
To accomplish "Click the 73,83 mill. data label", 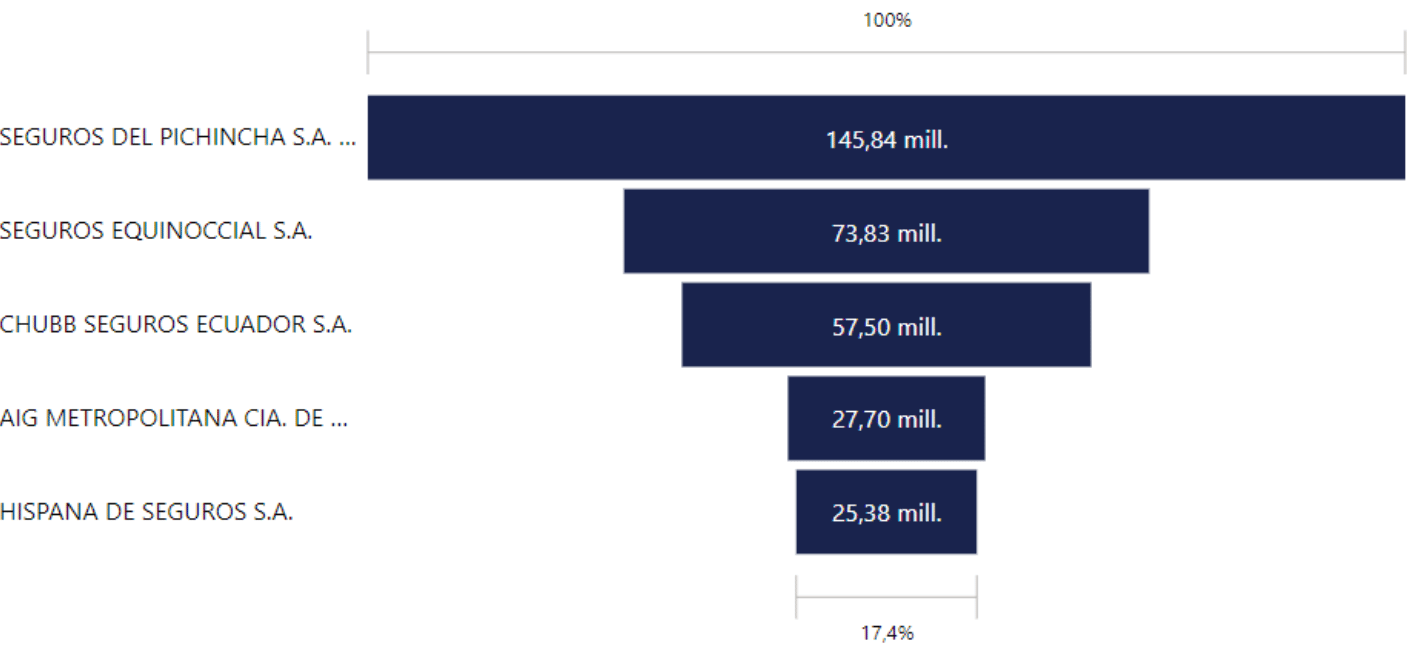I will tap(886, 234).
